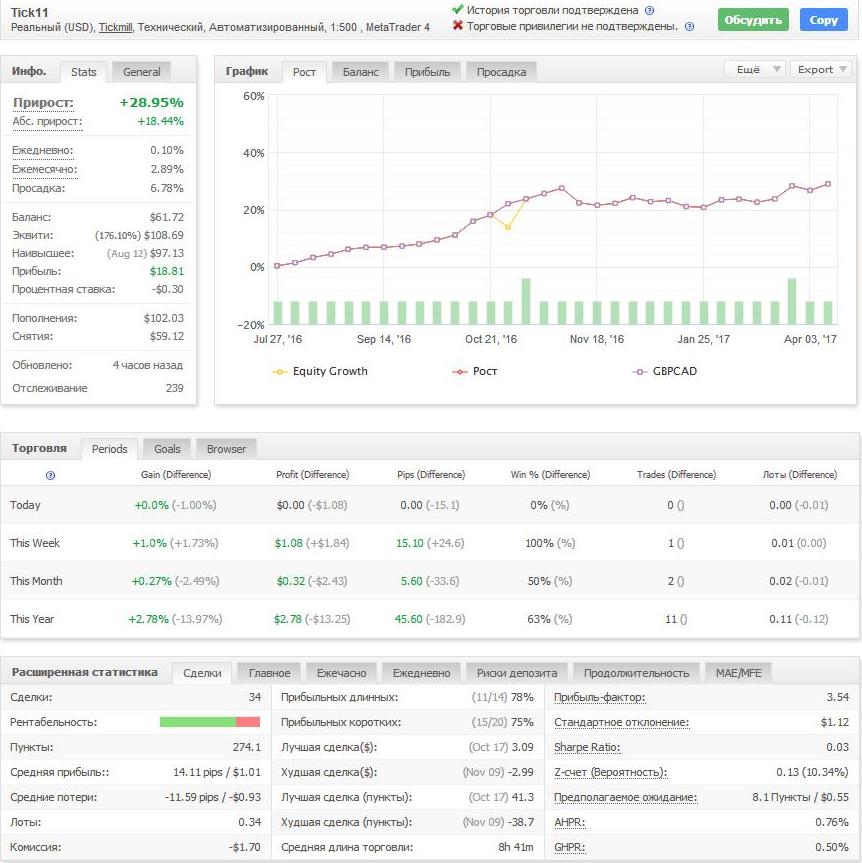
Task: Click the help icon in Торговля table header
Action: (50, 475)
